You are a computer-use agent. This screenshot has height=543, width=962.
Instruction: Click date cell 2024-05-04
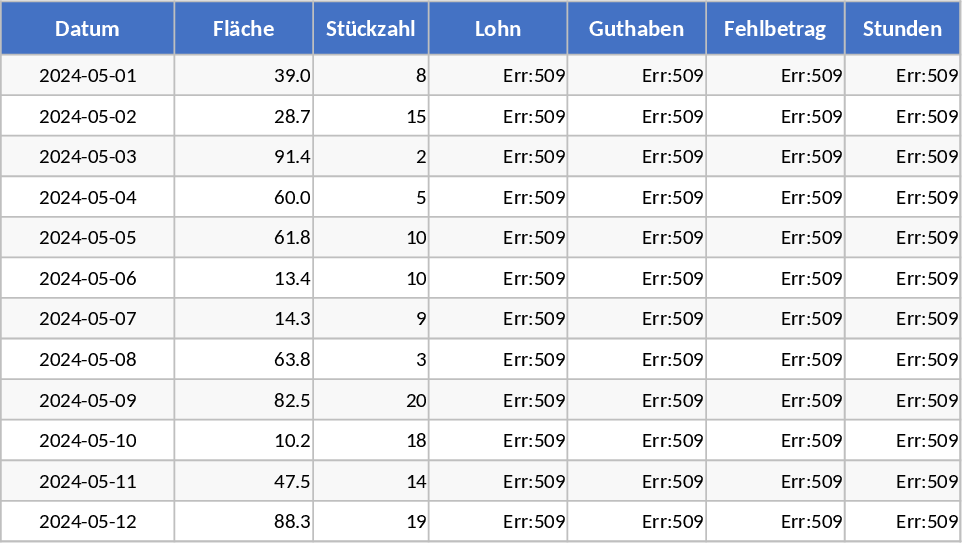pos(87,198)
